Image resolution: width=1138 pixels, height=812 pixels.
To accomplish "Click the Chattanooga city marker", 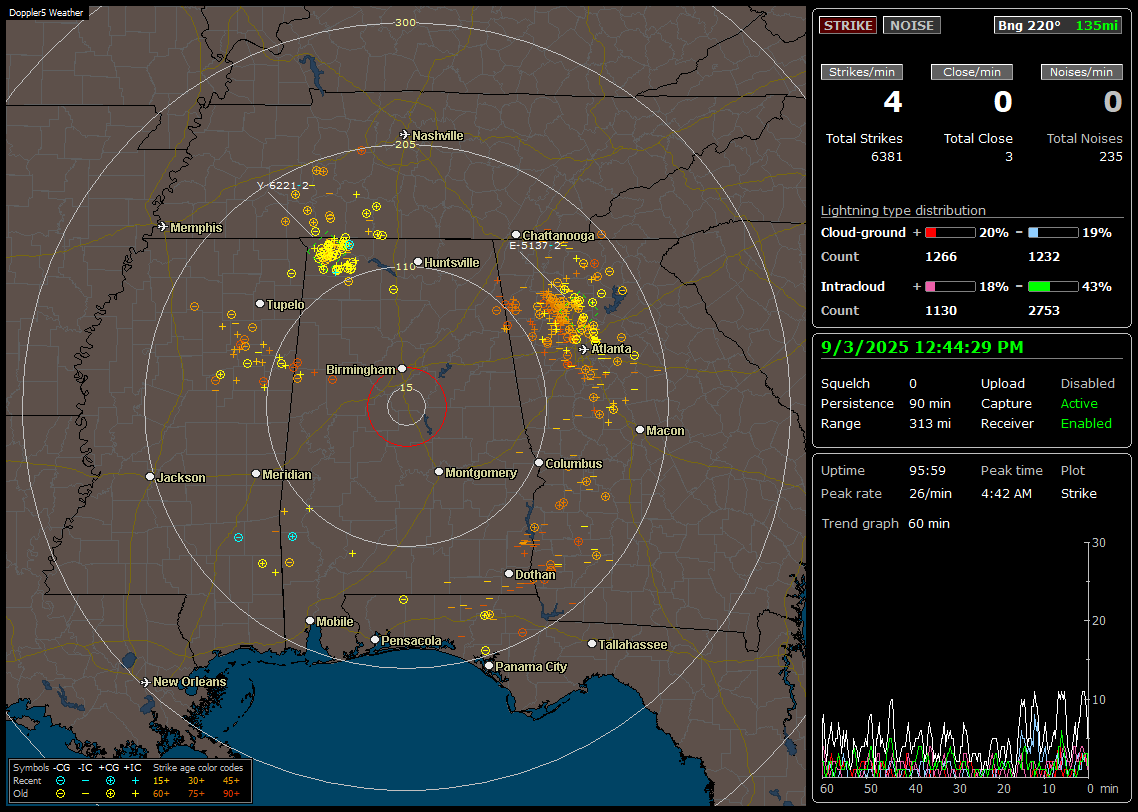I will click(x=516, y=234).
